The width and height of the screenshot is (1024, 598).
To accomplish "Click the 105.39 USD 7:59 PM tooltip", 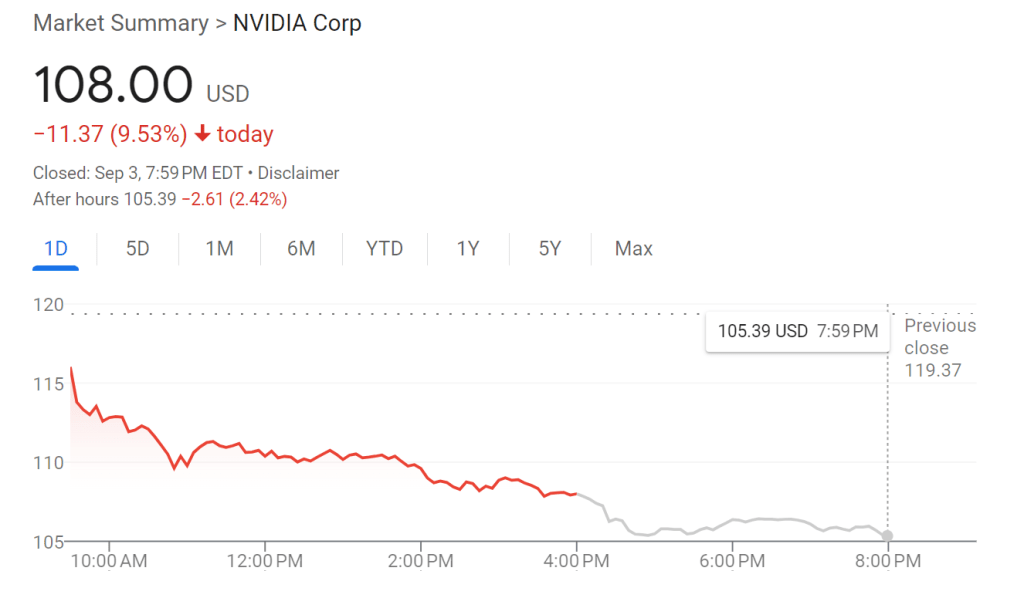I will coord(798,331).
